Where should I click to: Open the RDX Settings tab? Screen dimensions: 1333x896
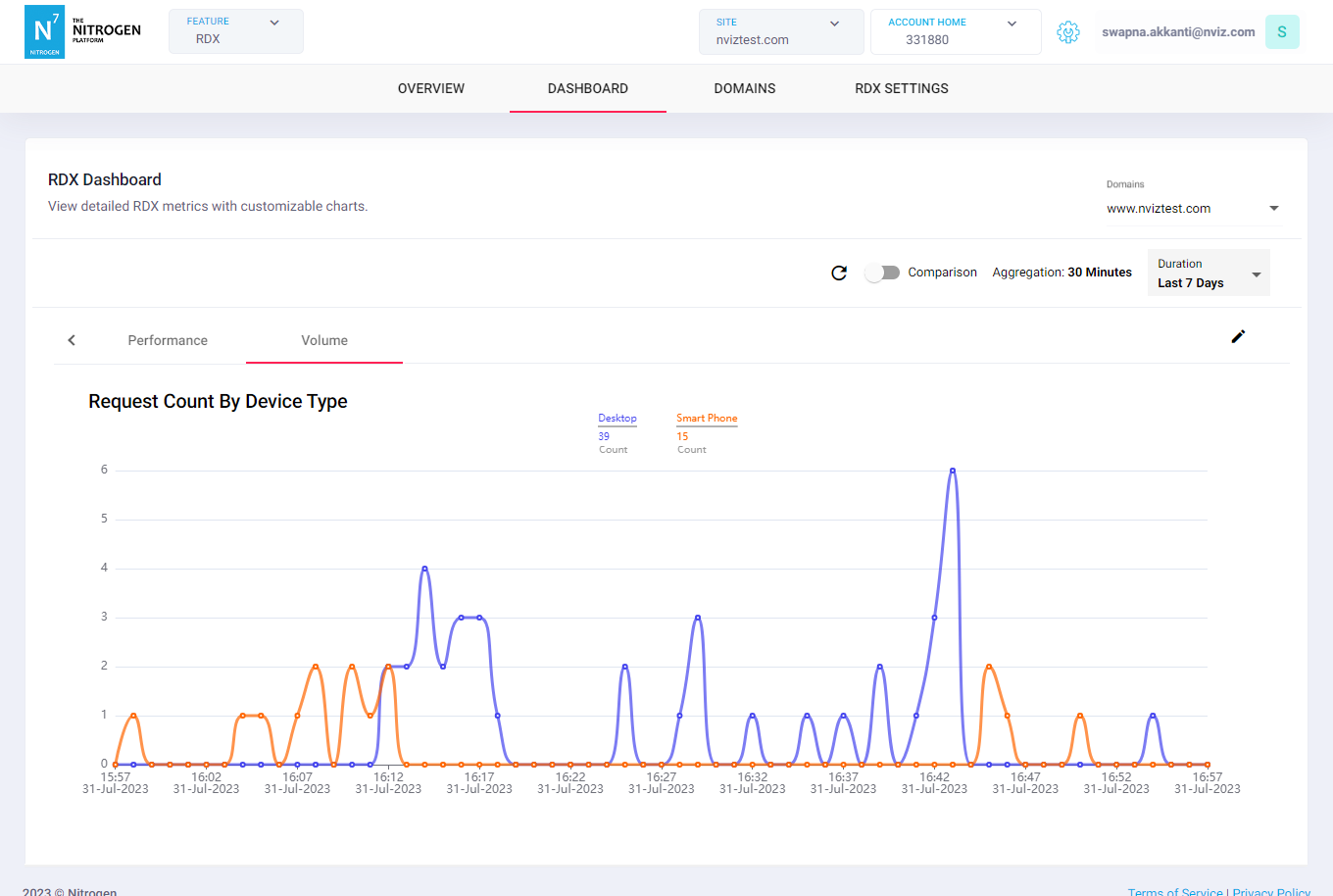(x=902, y=88)
